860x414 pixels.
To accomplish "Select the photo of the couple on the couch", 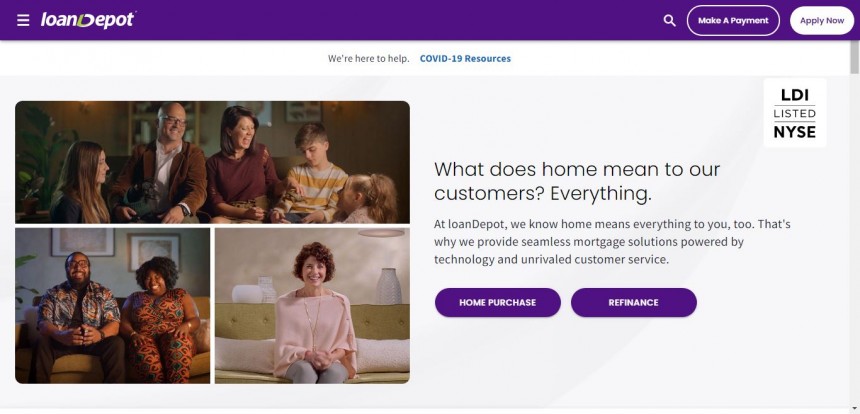I will (112, 305).
